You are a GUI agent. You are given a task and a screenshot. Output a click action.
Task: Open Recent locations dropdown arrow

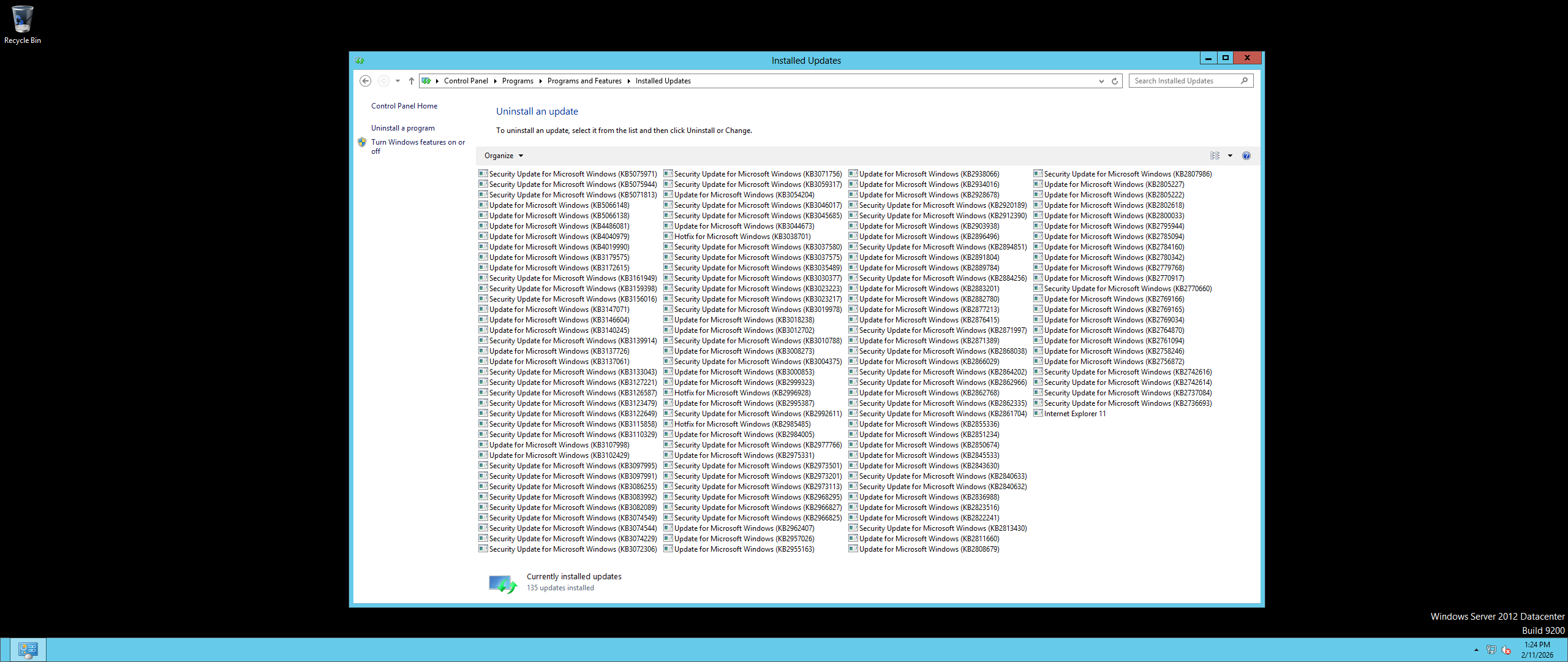pyautogui.click(x=398, y=81)
